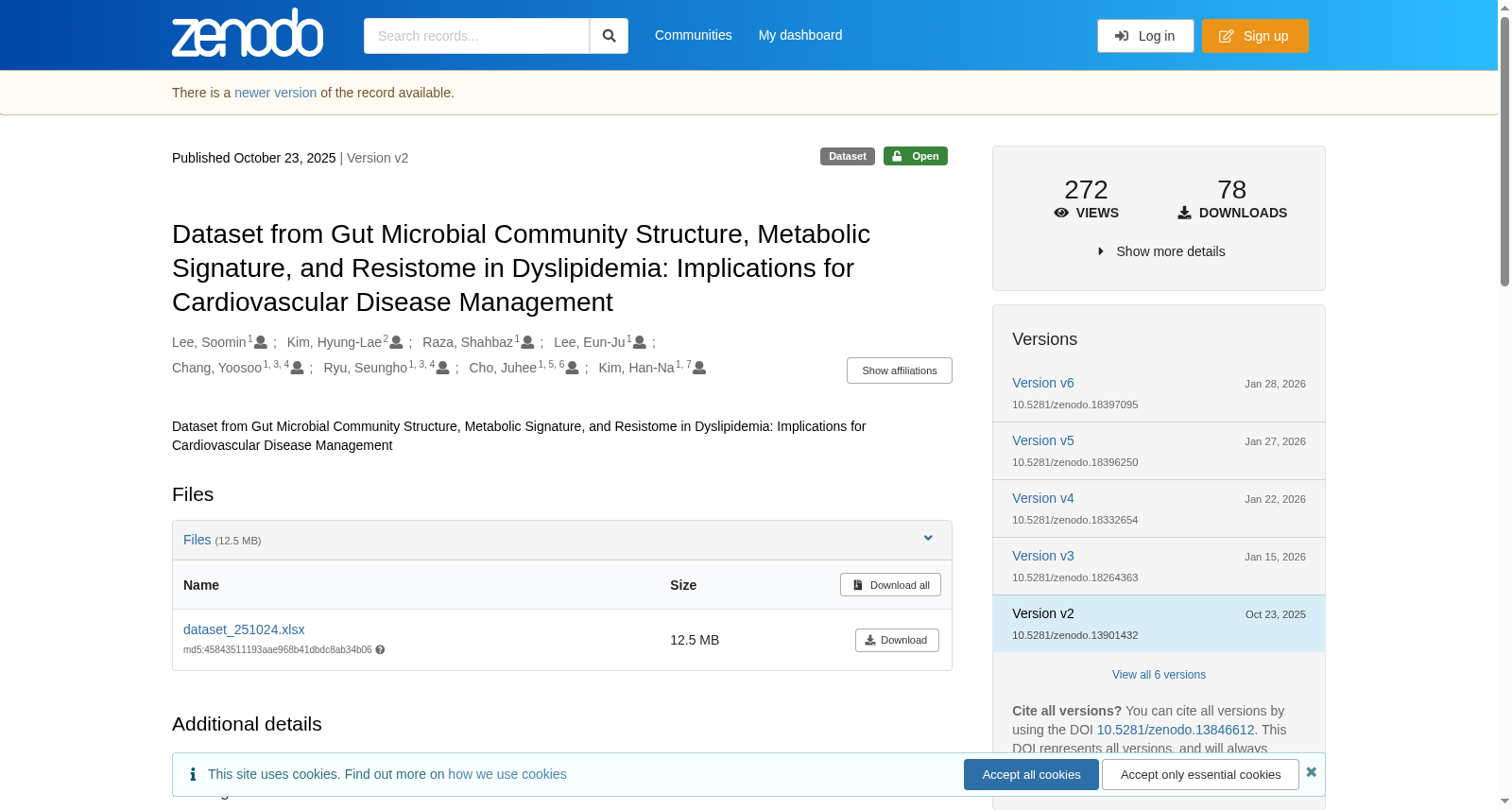
Task: Follow the newer version link
Action: [276, 93]
